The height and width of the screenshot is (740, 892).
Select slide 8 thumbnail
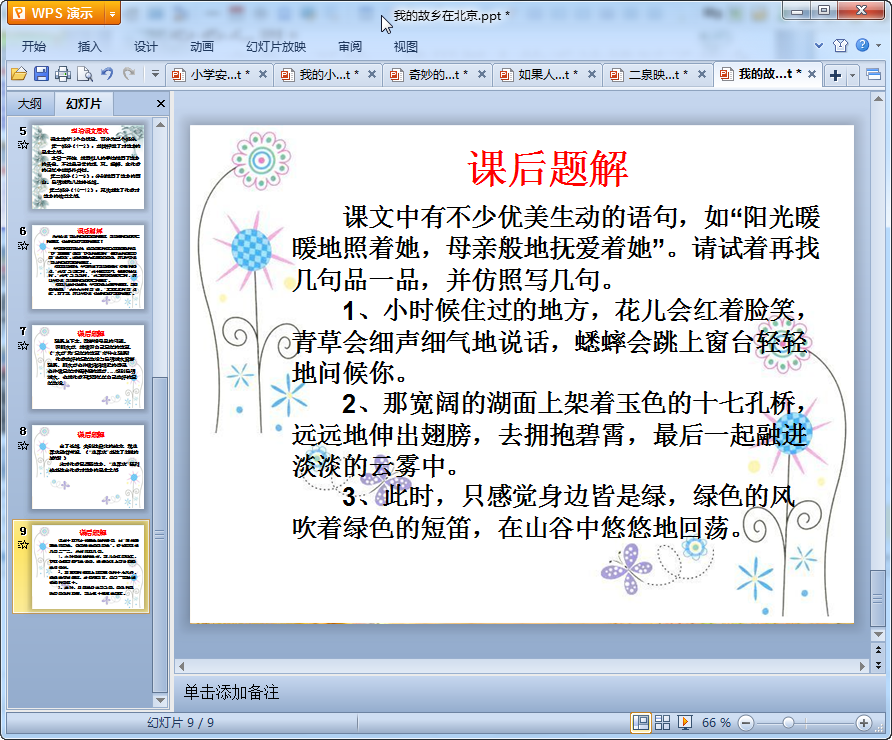click(88, 467)
